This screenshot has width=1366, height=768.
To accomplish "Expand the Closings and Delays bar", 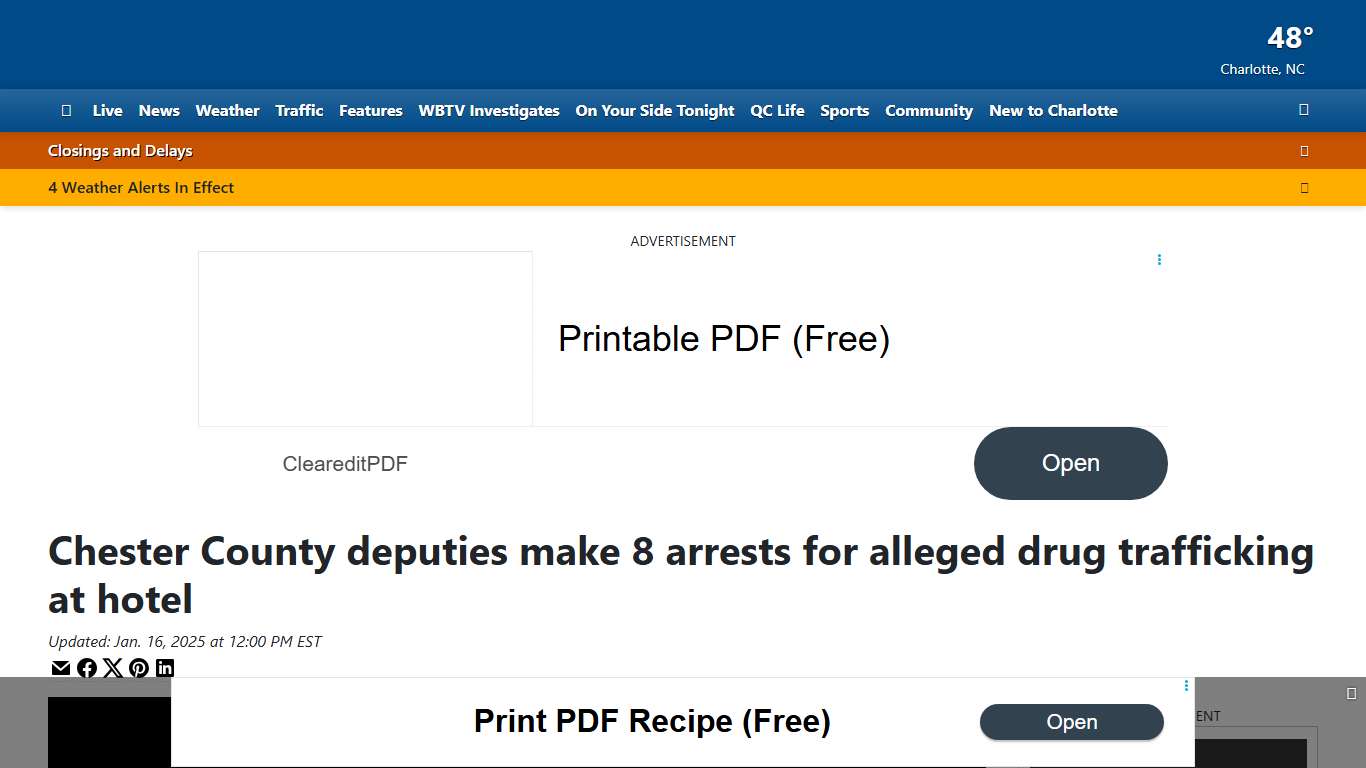I will tap(1304, 151).
